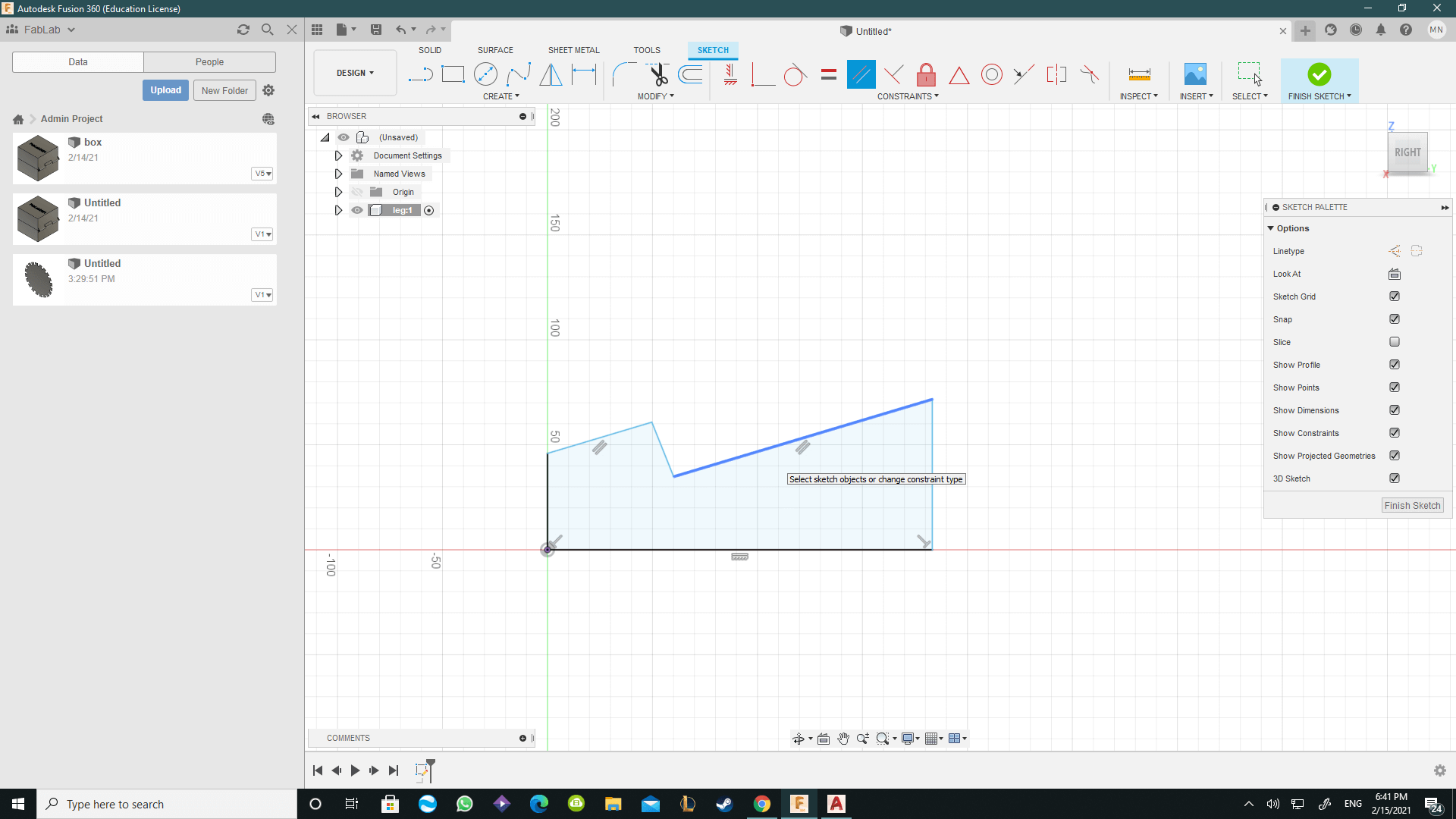Switch to the SHEET METAL tab
The image size is (1456, 819).
573,50
